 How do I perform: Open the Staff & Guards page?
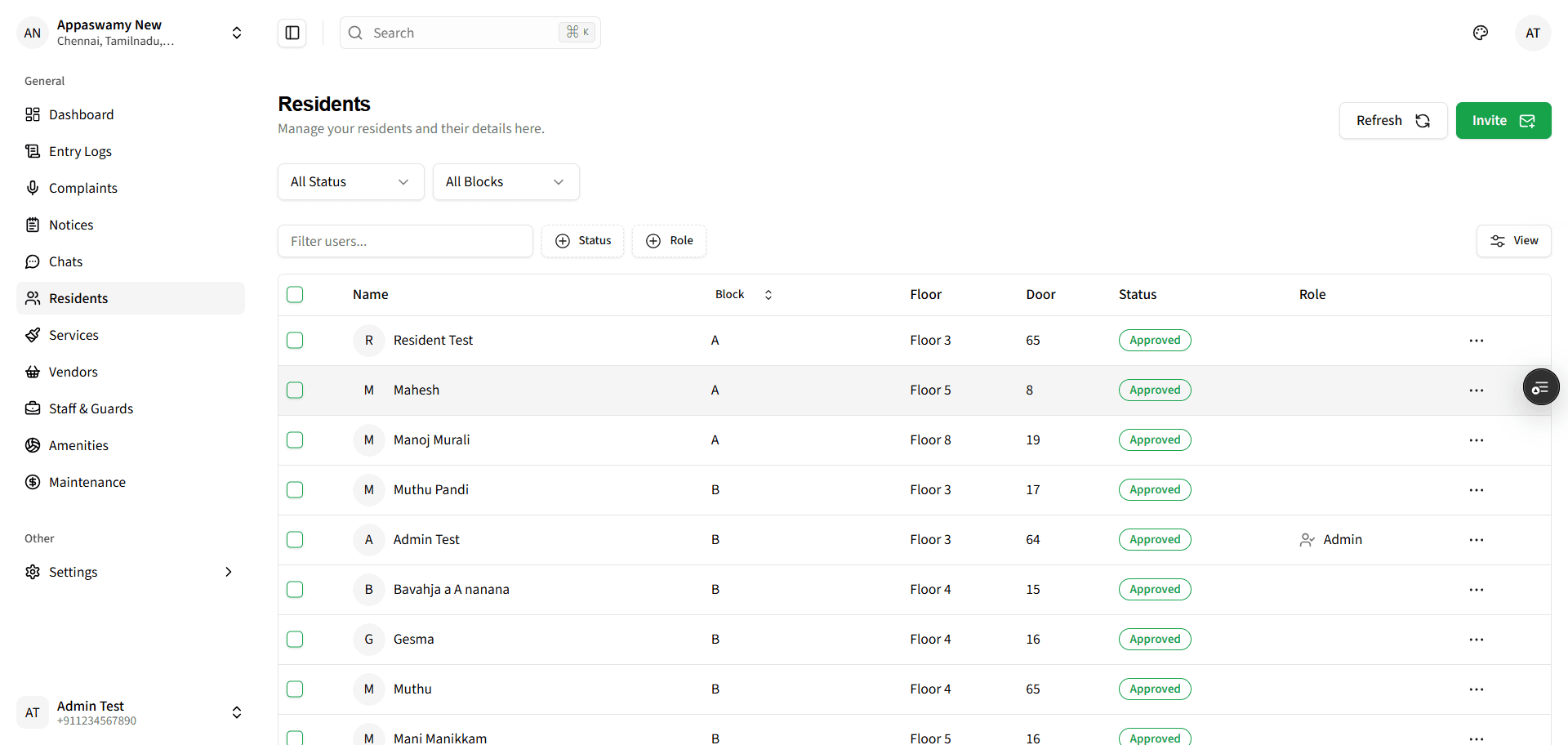pos(91,408)
